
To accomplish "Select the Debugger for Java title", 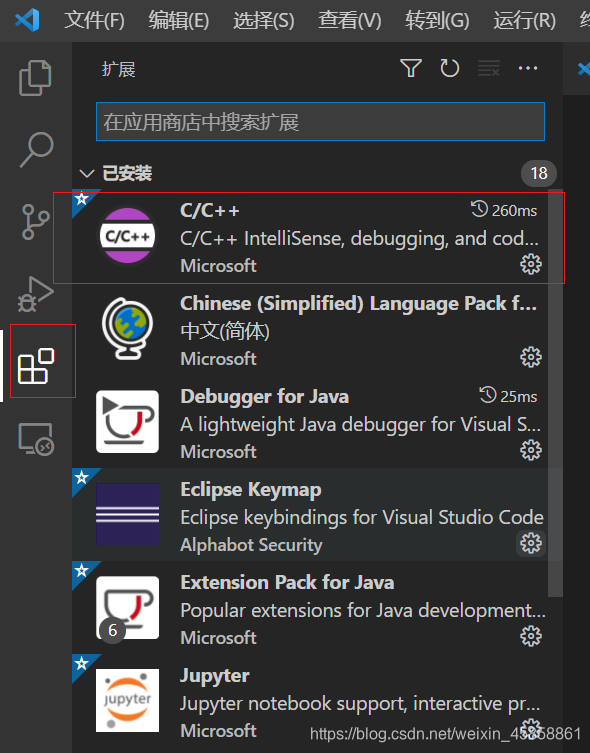I will click(x=265, y=397).
